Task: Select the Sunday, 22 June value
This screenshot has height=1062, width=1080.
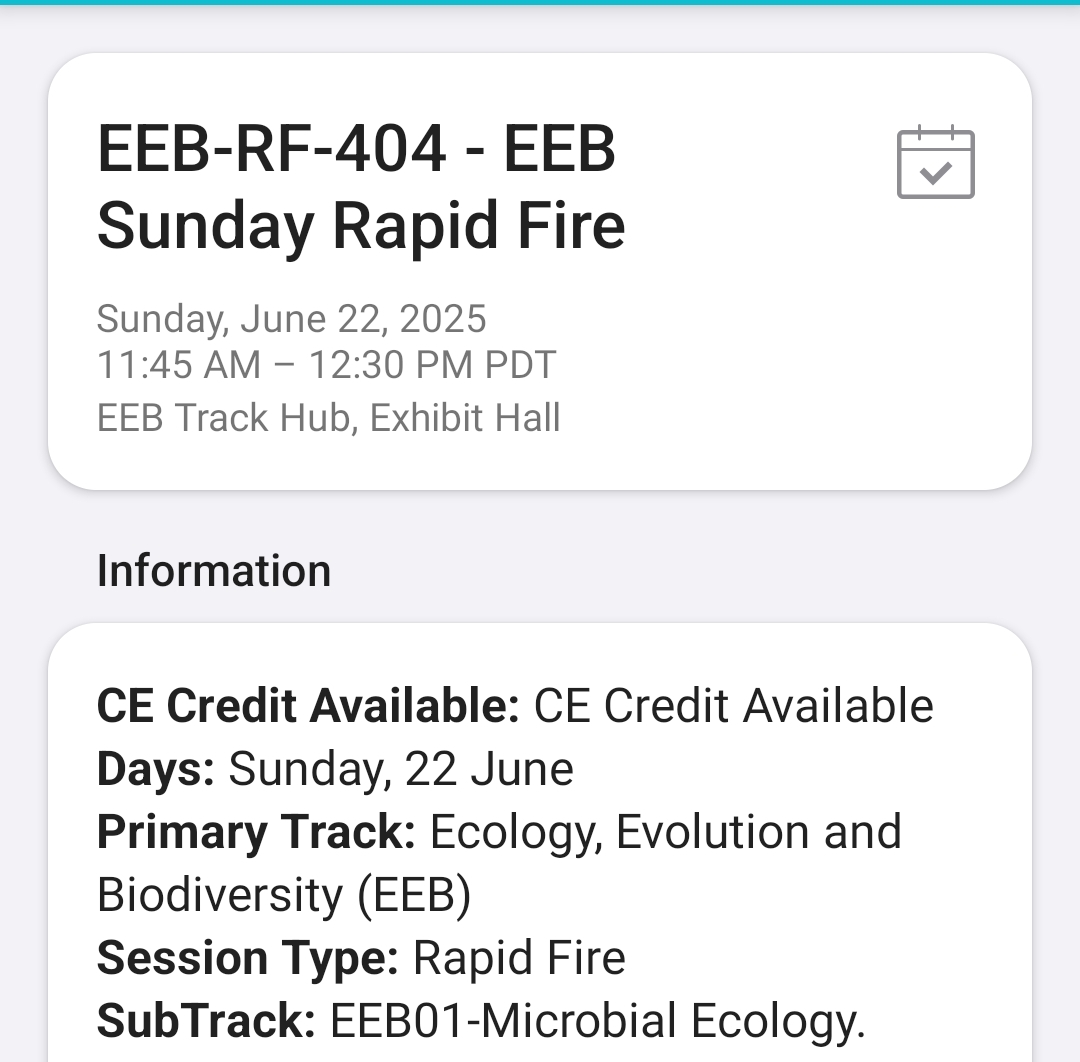Action: click(x=401, y=769)
